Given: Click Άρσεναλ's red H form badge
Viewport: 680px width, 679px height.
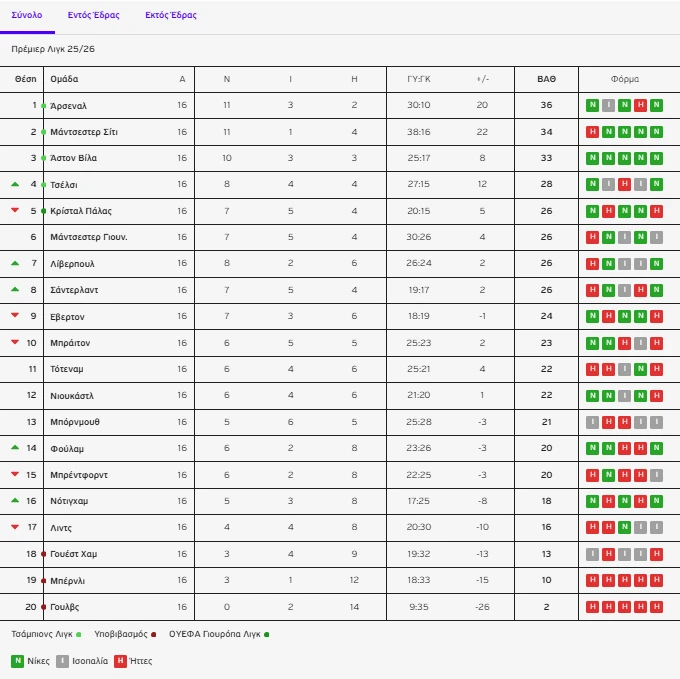Looking at the screenshot, I should [x=640, y=105].
